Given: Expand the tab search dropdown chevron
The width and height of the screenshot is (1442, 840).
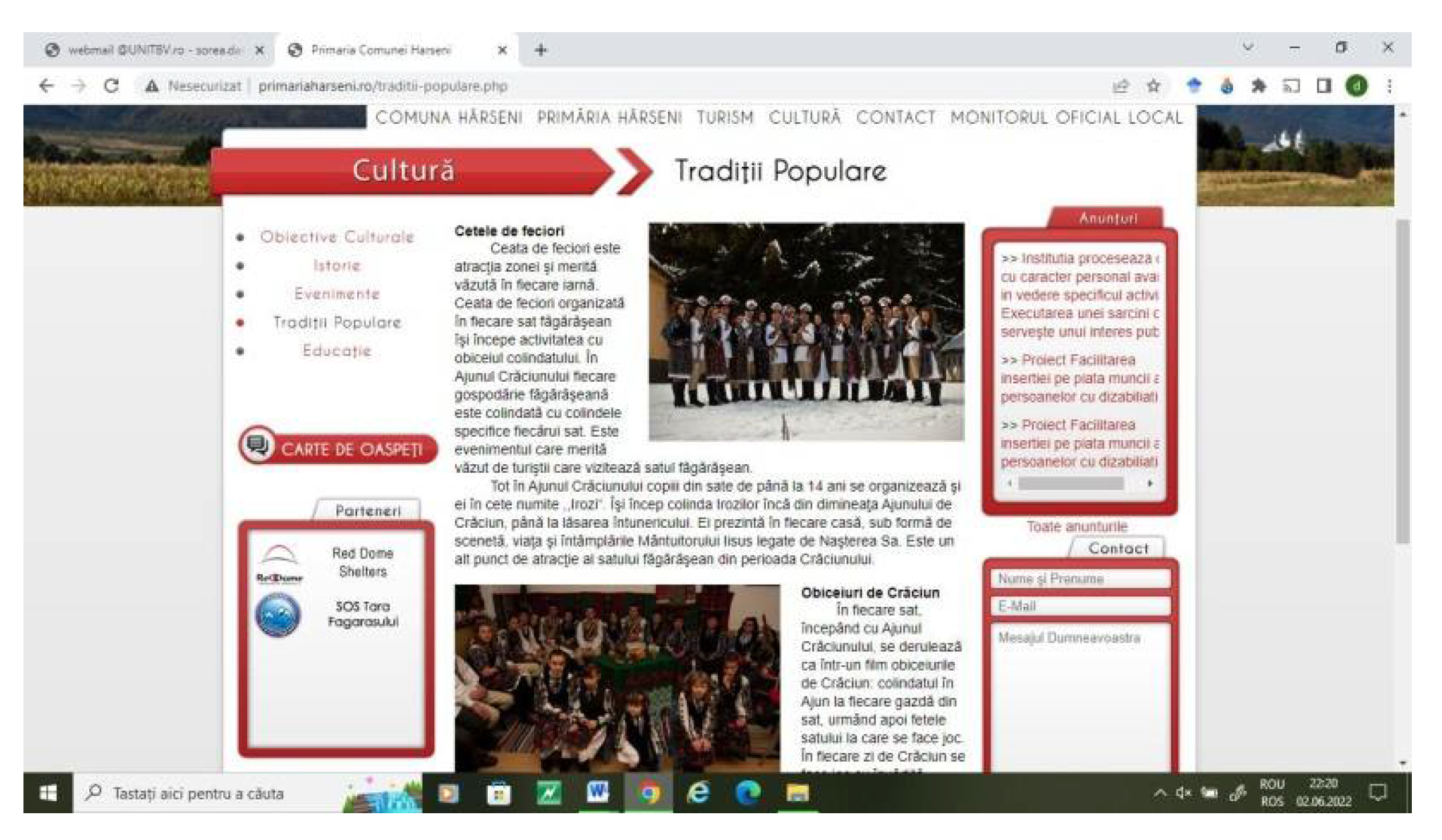Looking at the screenshot, I should (x=1248, y=48).
